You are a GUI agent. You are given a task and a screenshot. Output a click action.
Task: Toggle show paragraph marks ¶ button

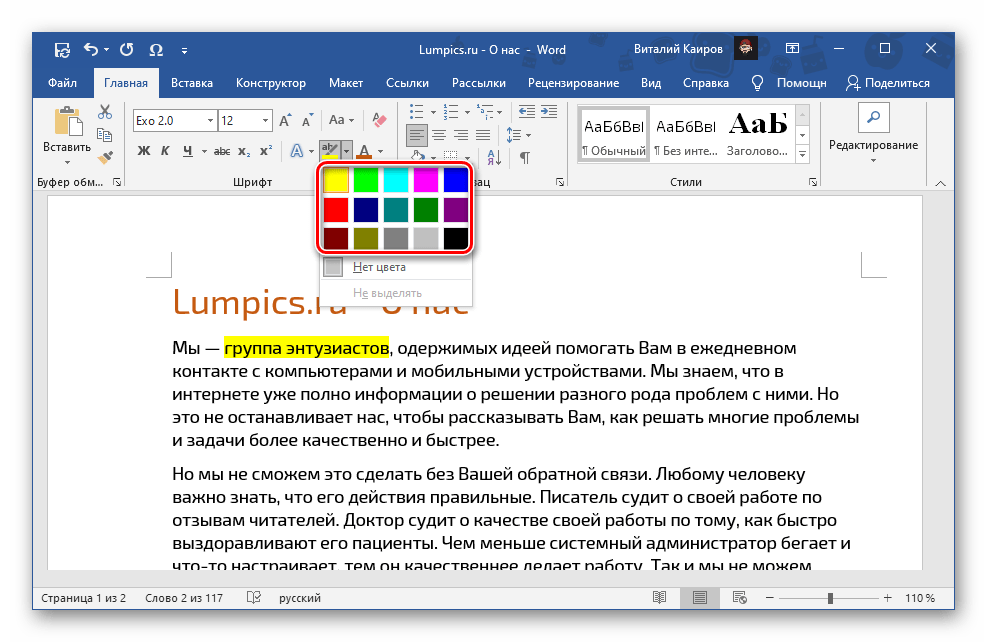524,157
